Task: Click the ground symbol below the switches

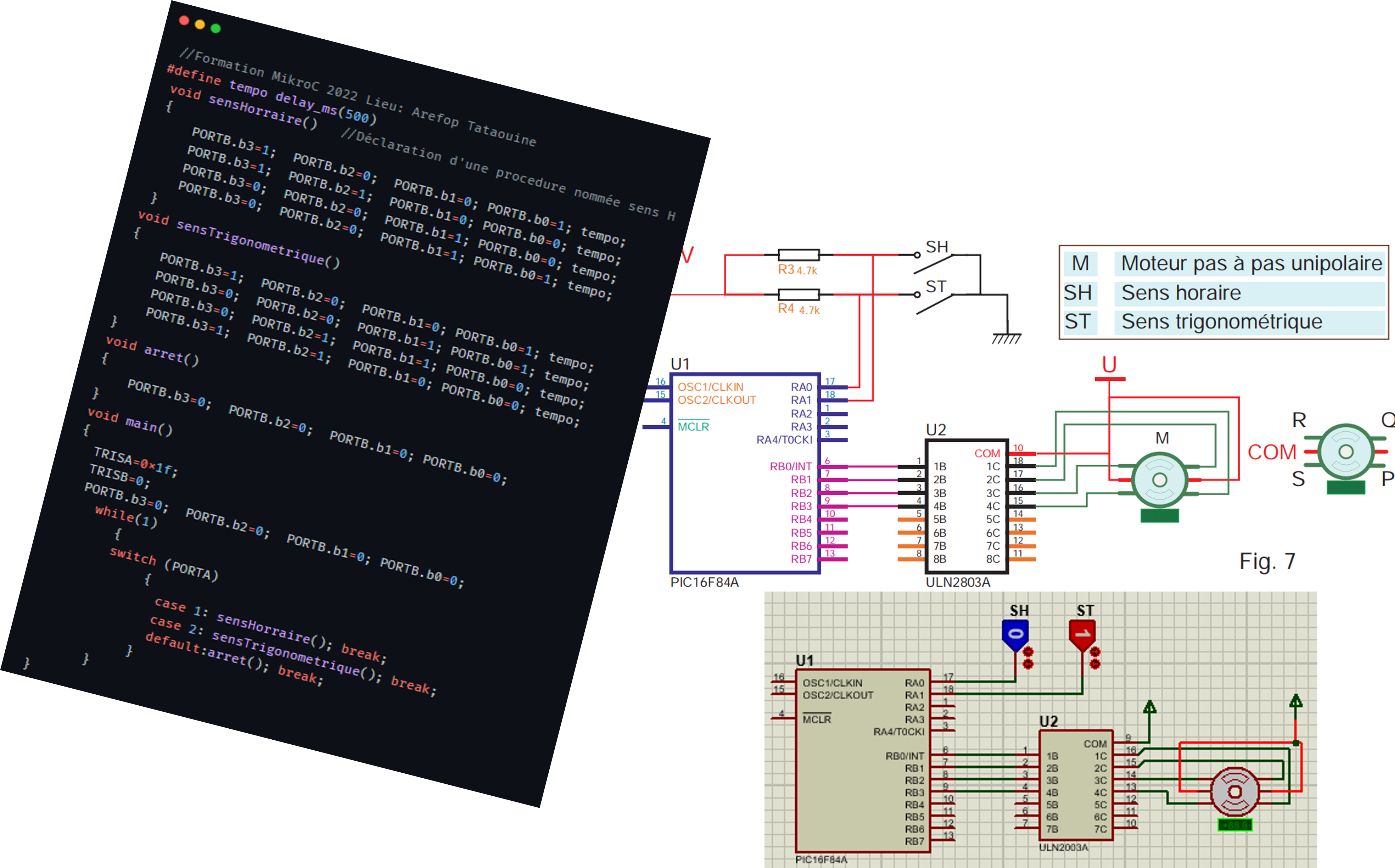Action: click(1007, 339)
